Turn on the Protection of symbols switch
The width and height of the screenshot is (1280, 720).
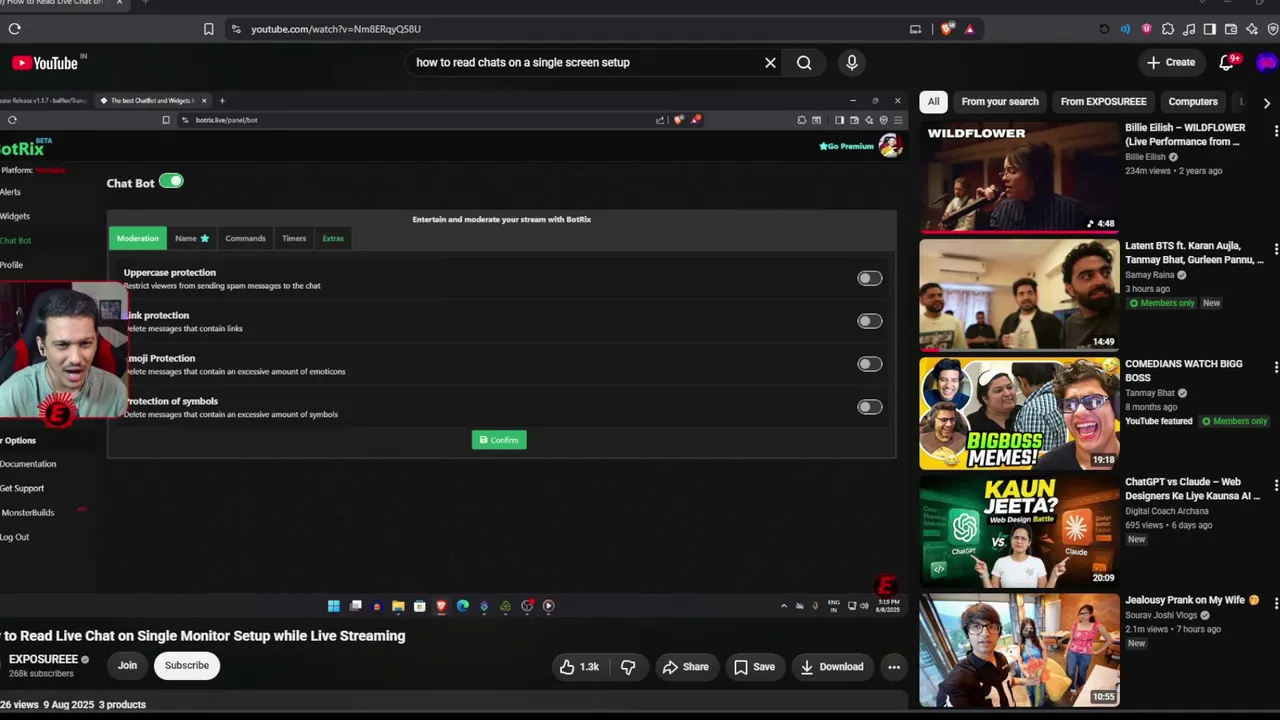869,407
